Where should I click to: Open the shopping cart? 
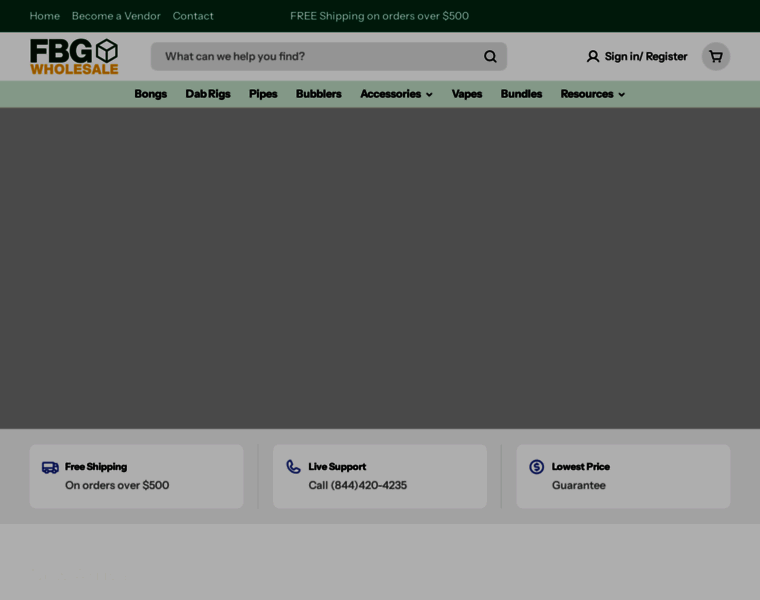[x=716, y=57]
